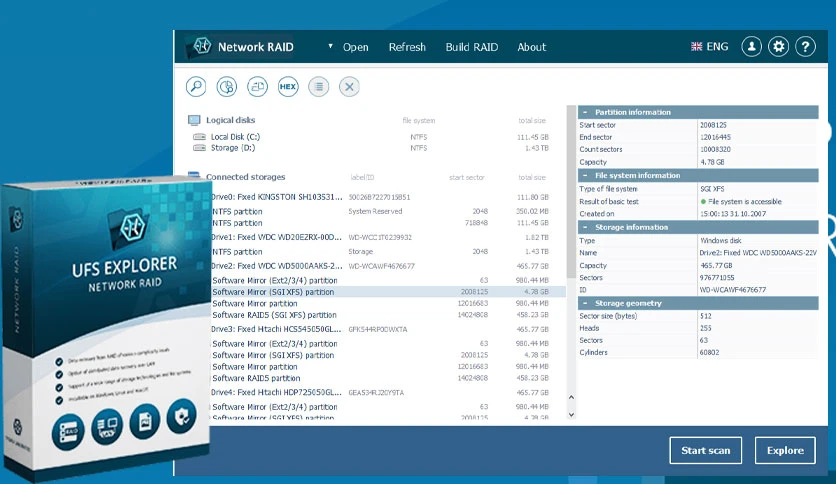Click the start sector column header
The image size is (836, 484).
click(x=467, y=178)
